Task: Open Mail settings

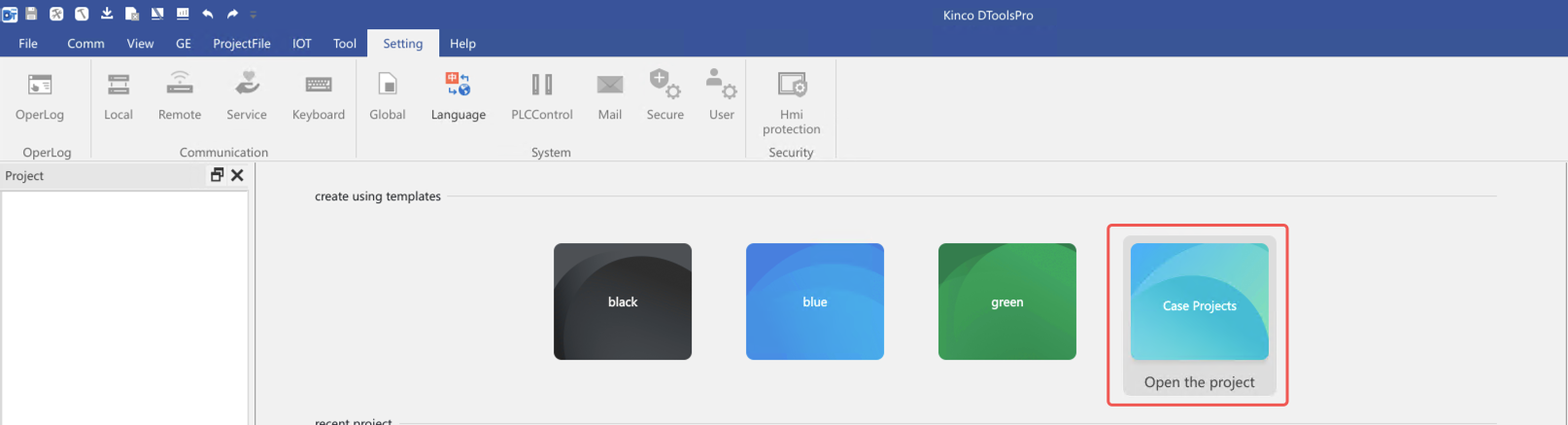Action: pos(610,95)
